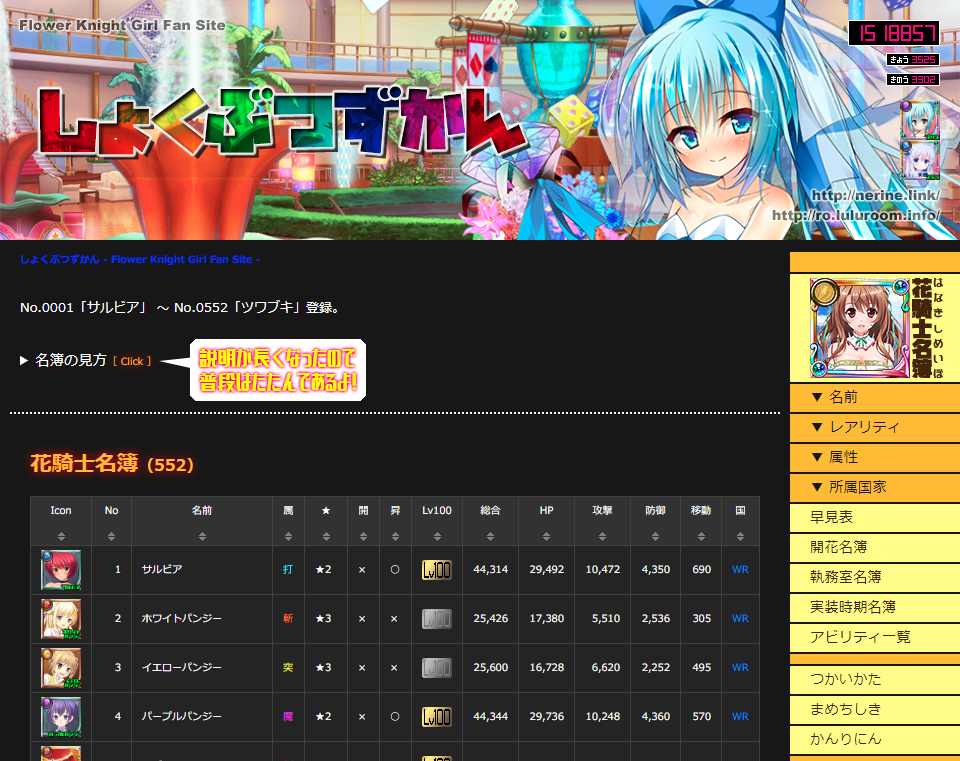Select the name cell イエローパンジー
This screenshot has height=761, width=960.
(181, 667)
